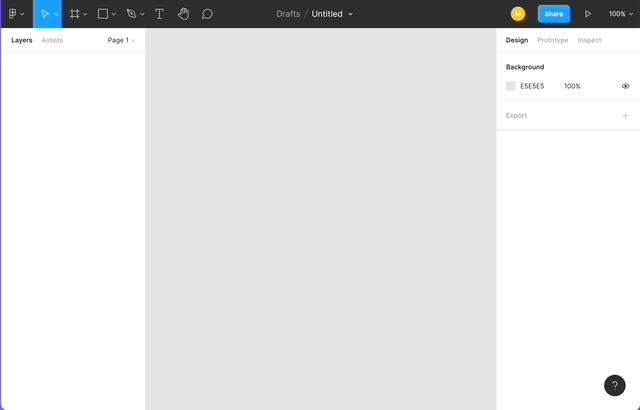
Task: Select the Comment tool
Action: [207, 14]
